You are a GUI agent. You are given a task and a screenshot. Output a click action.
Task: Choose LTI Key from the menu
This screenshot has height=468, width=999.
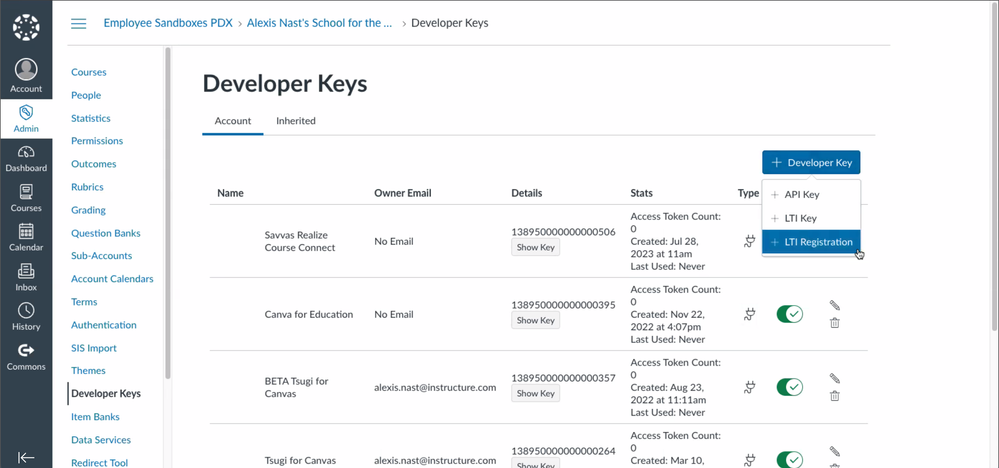coord(811,218)
